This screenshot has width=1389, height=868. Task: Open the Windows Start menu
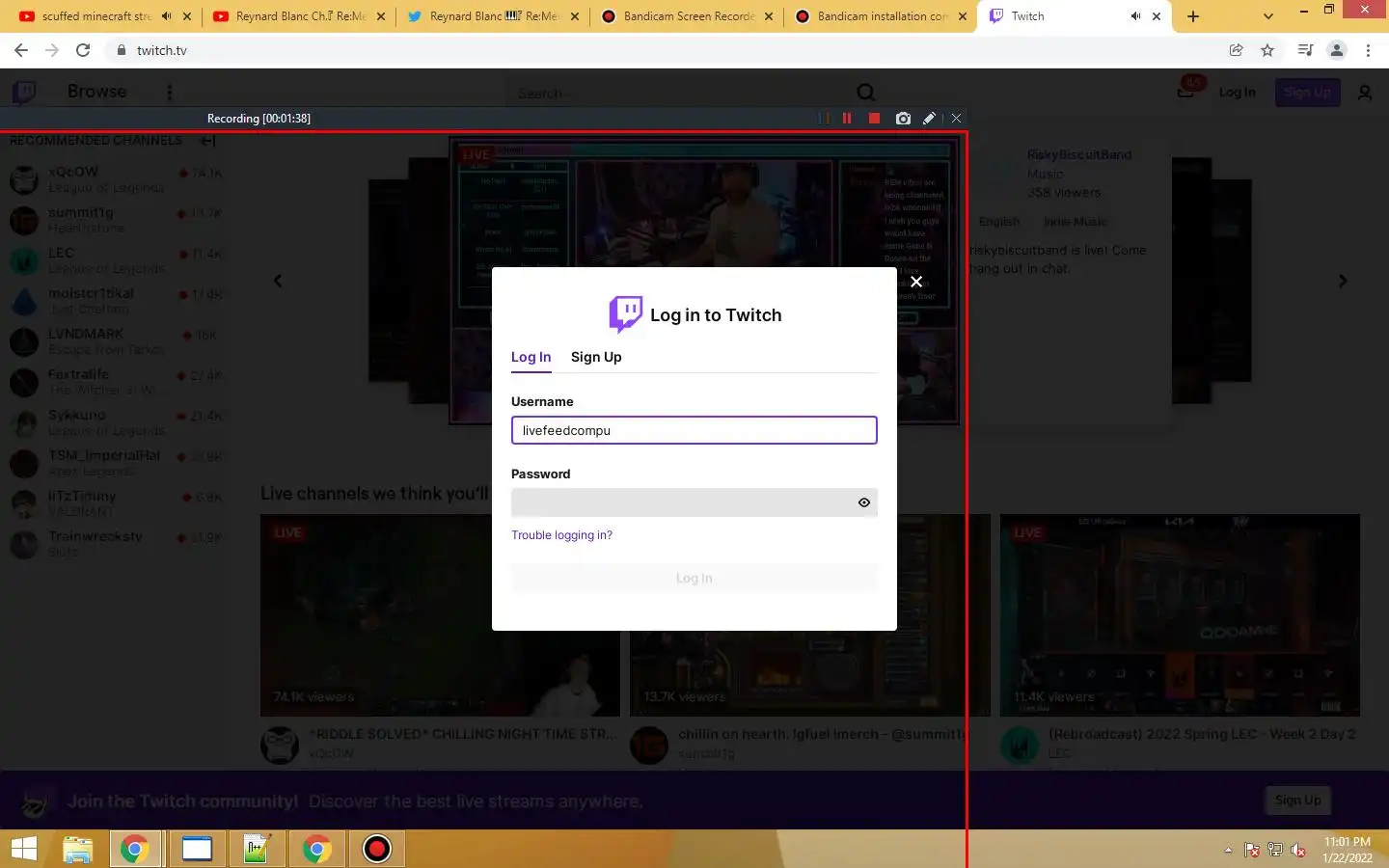(x=23, y=849)
